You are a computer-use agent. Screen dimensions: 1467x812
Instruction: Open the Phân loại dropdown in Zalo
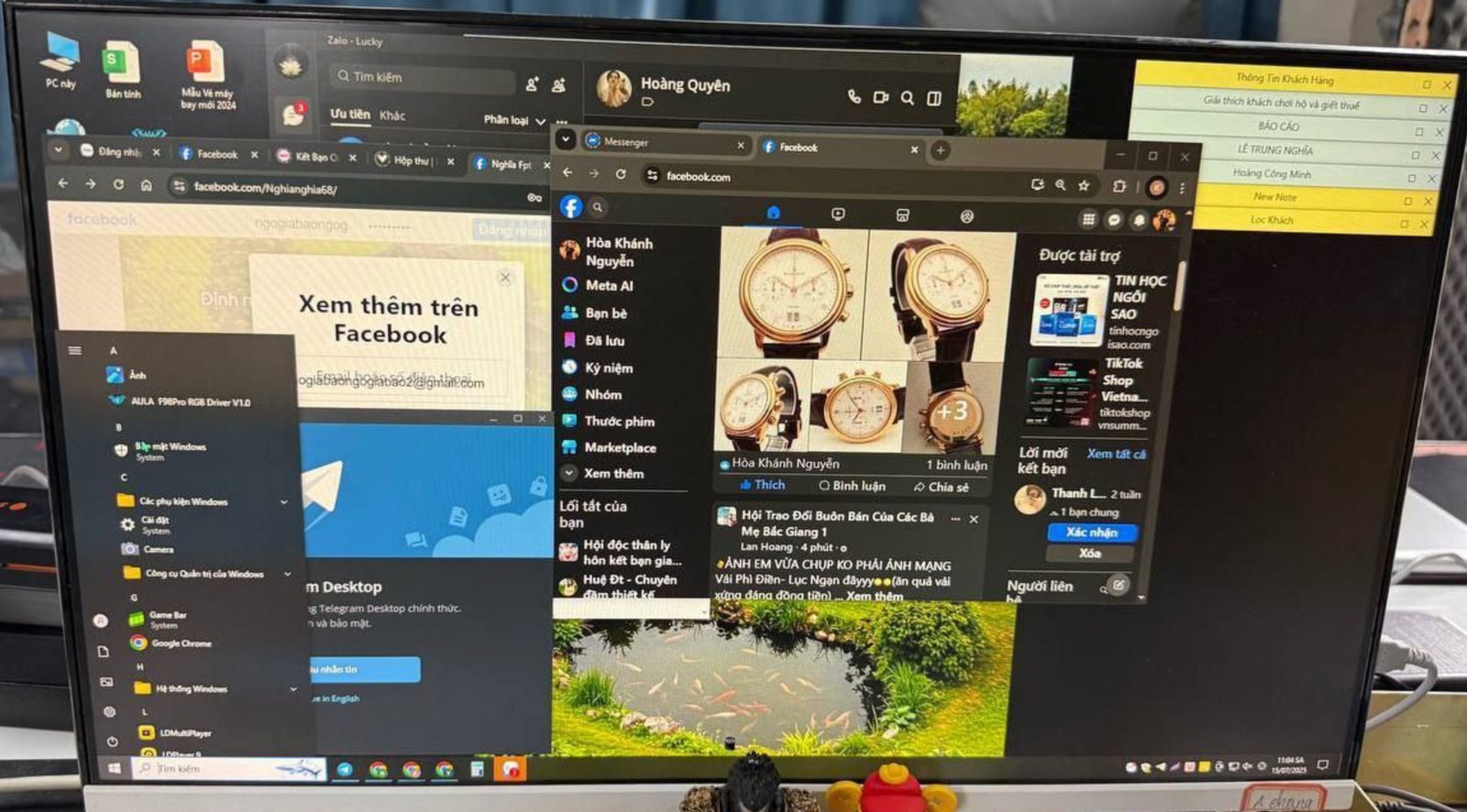513,120
